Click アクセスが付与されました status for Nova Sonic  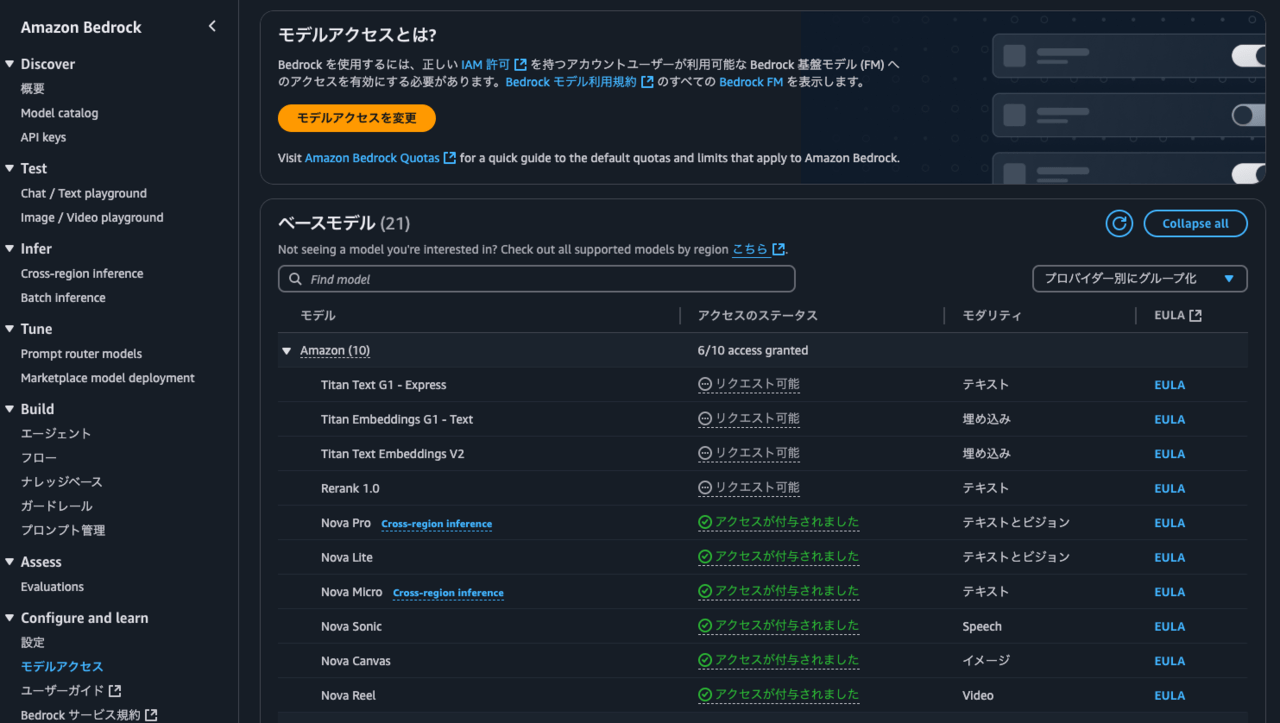(x=779, y=626)
